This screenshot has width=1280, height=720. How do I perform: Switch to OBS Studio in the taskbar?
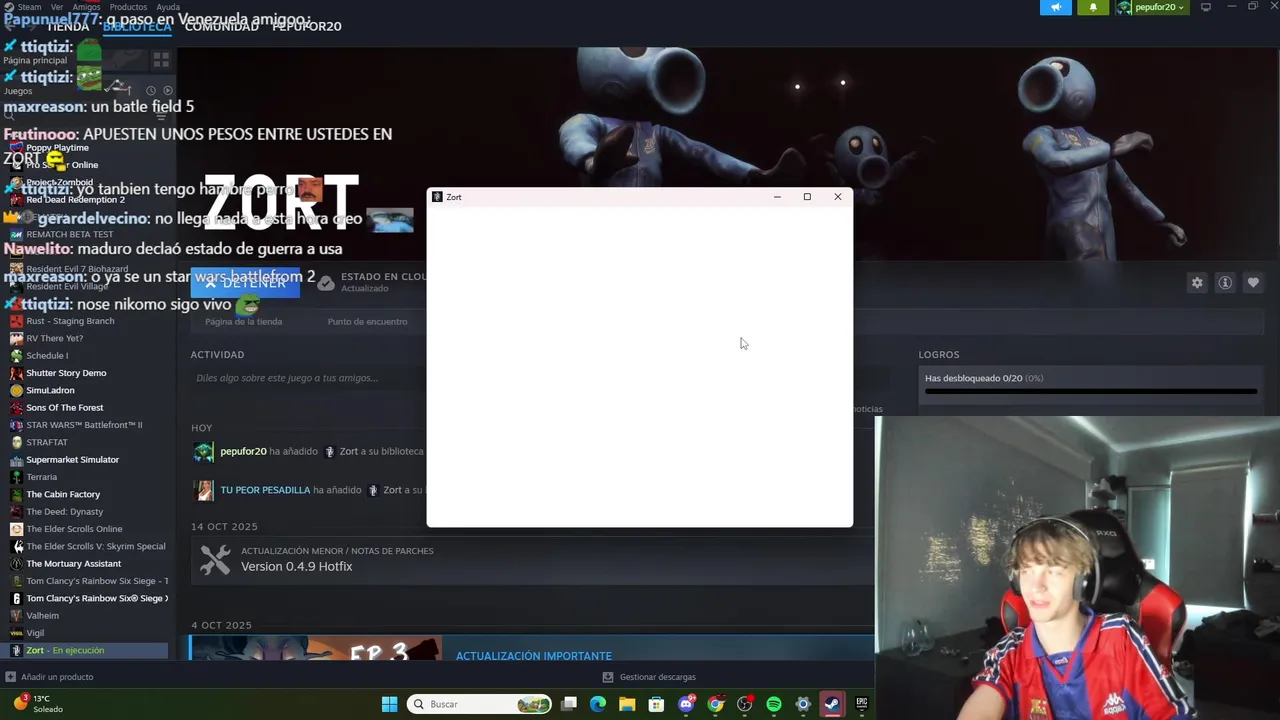point(744,704)
